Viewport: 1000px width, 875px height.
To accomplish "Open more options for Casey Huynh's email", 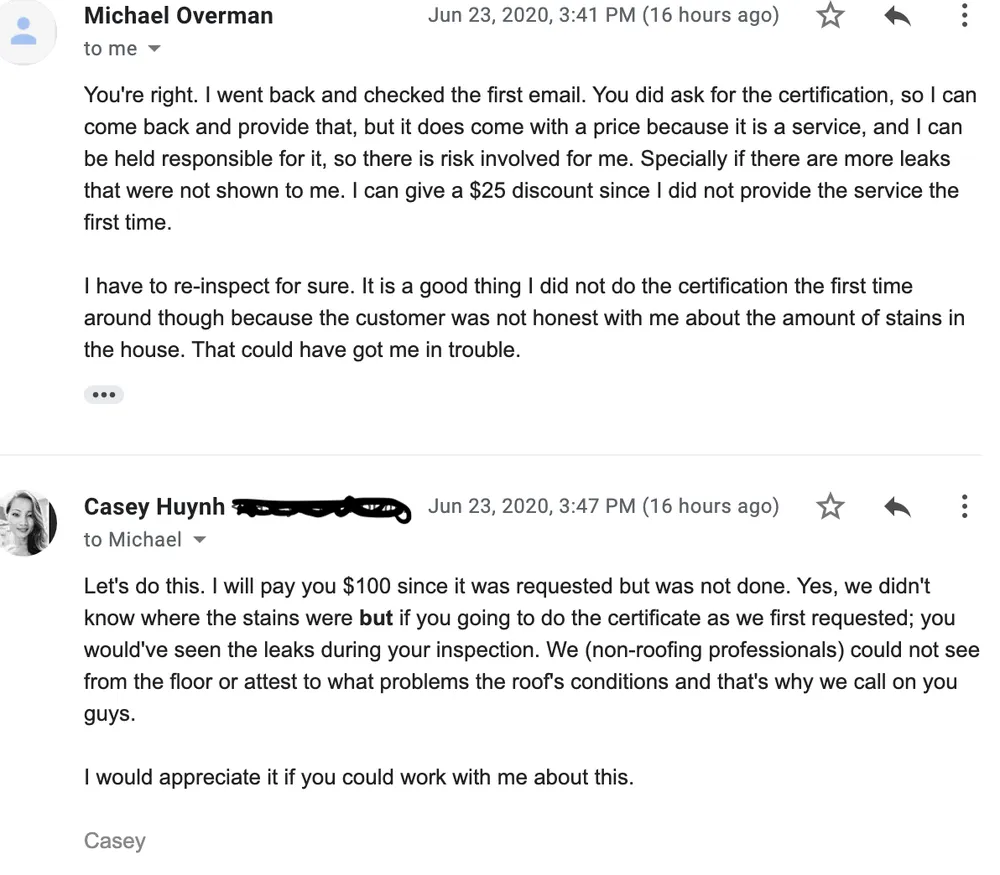I will (964, 507).
